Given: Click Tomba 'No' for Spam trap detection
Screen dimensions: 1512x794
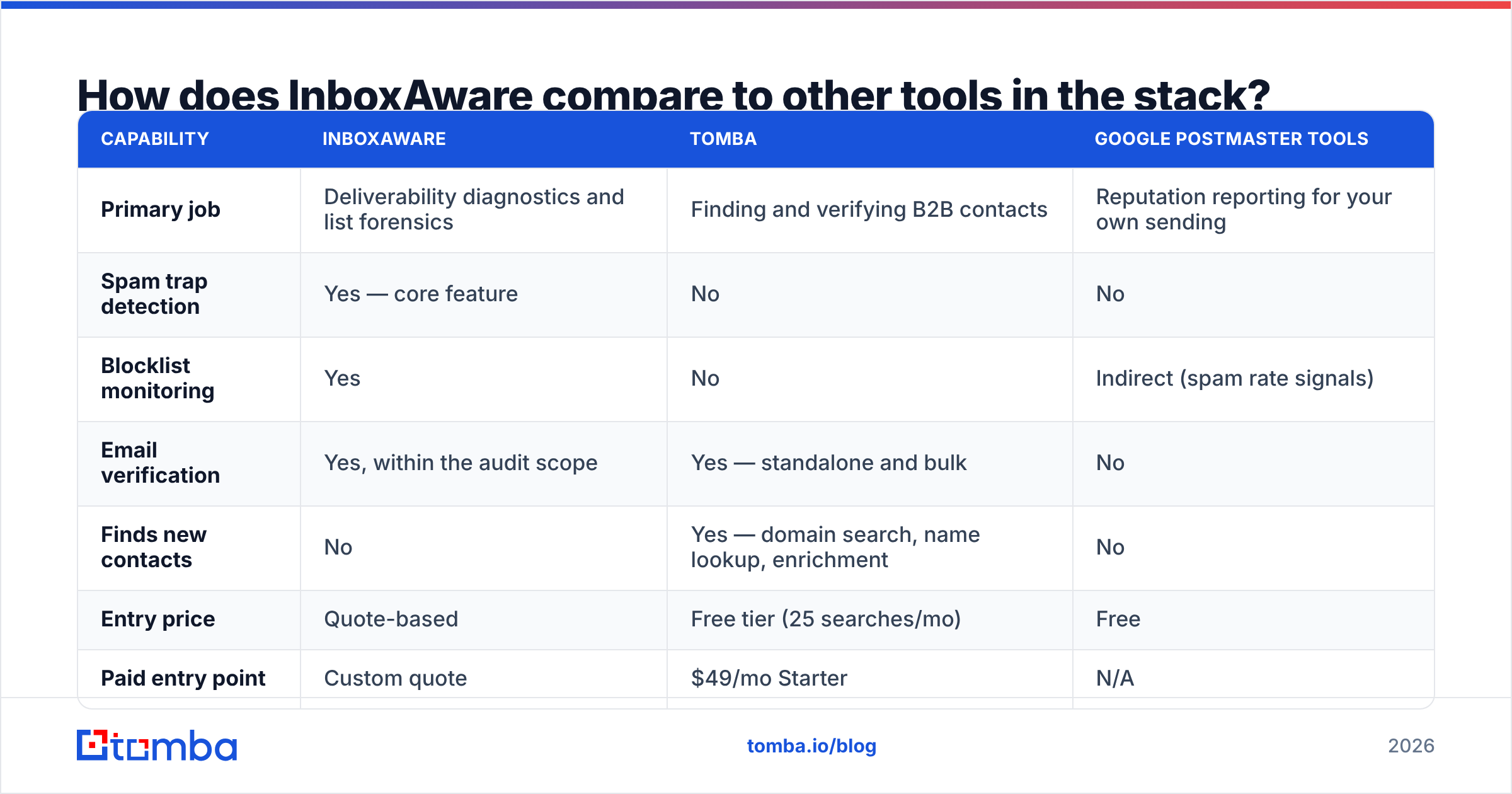Looking at the screenshot, I should 705,294.
